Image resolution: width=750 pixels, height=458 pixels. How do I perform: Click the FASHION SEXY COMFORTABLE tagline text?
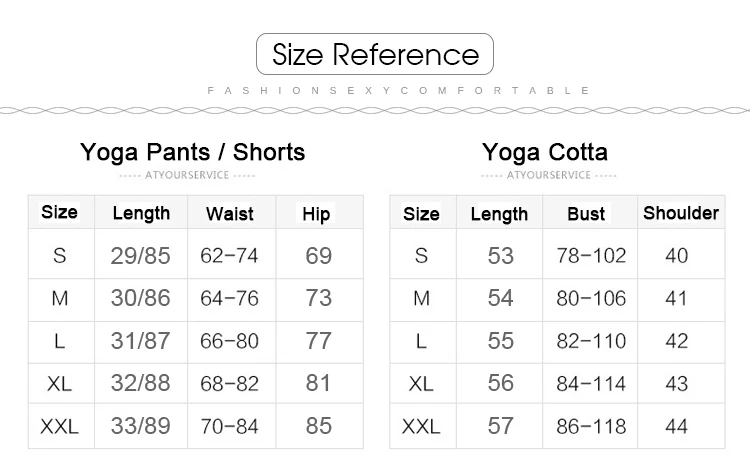point(397,90)
